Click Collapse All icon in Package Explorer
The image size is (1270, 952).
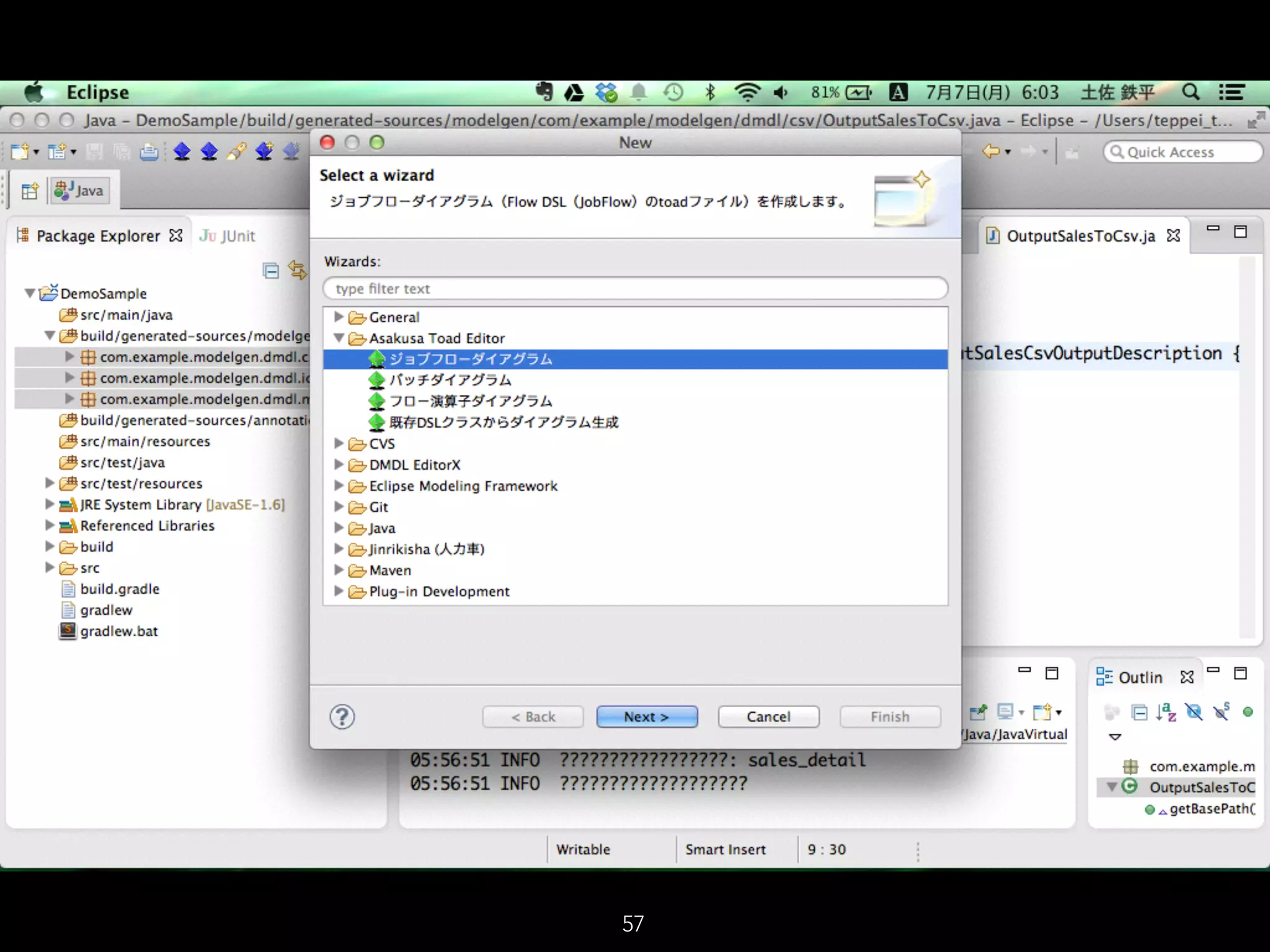coord(271,271)
